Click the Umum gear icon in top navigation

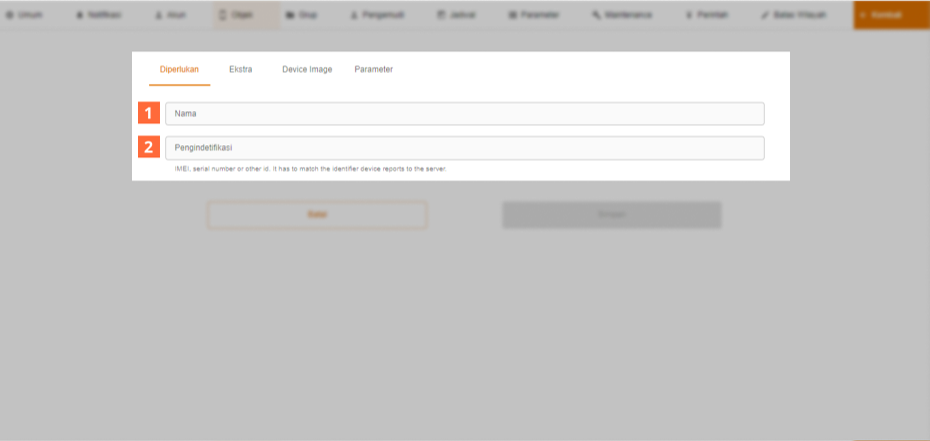coord(10,16)
